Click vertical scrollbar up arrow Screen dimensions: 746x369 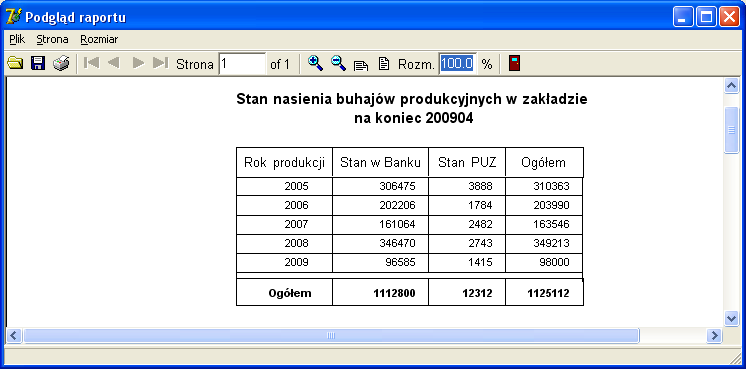click(731, 86)
